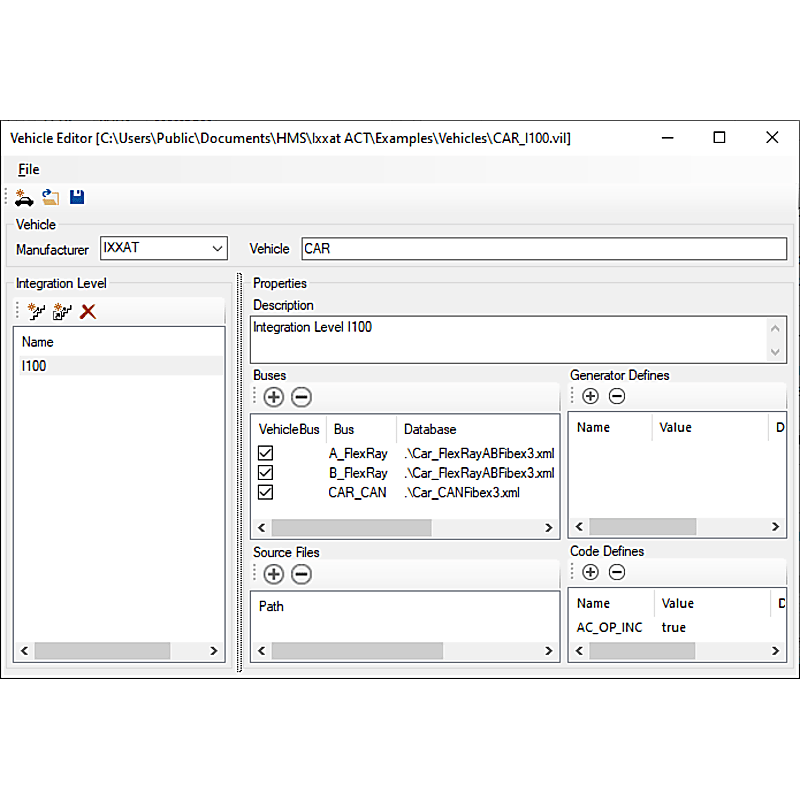This screenshot has width=800, height=800.
Task: Remove a Generator Define with minus button
Action: click(x=616, y=396)
